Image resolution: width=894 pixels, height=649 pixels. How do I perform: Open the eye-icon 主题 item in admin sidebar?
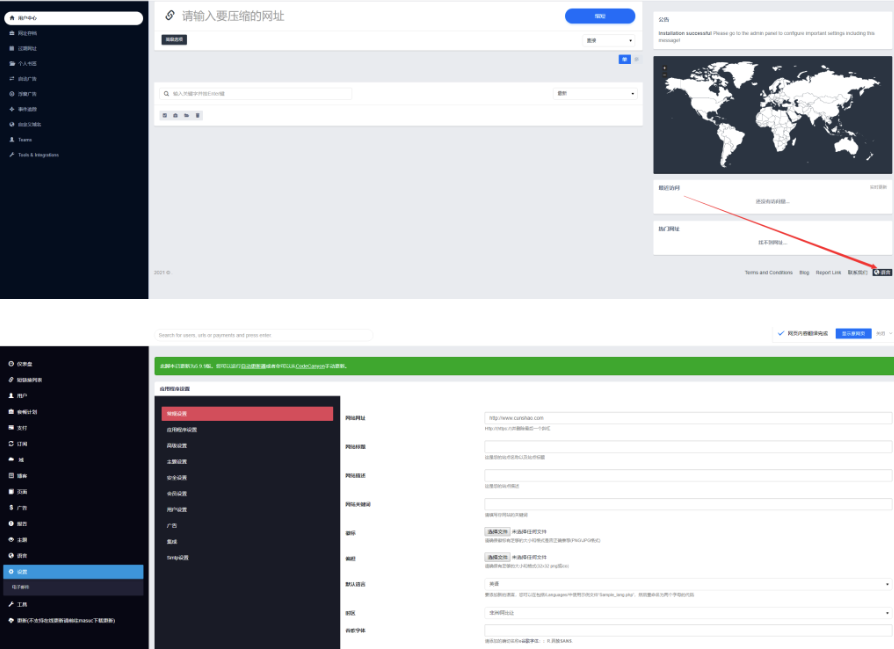[x=18, y=540]
